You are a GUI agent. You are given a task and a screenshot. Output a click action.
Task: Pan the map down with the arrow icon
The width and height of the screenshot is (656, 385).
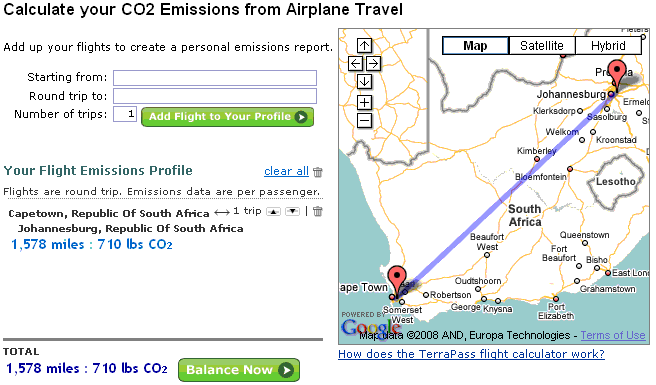(x=364, y=81)
